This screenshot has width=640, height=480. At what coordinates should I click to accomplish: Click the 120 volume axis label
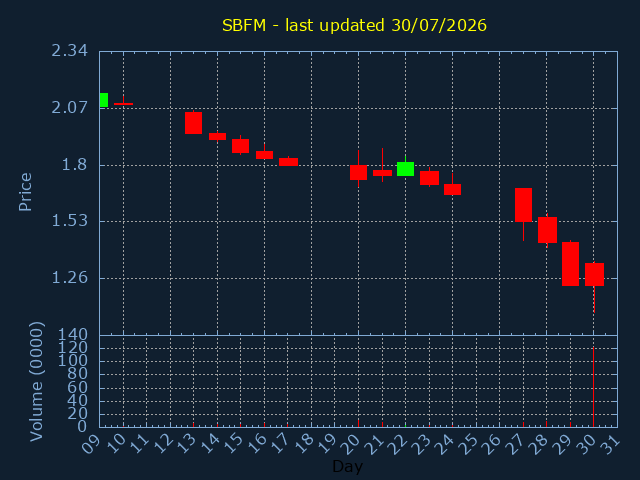click(x=73, y=348)
